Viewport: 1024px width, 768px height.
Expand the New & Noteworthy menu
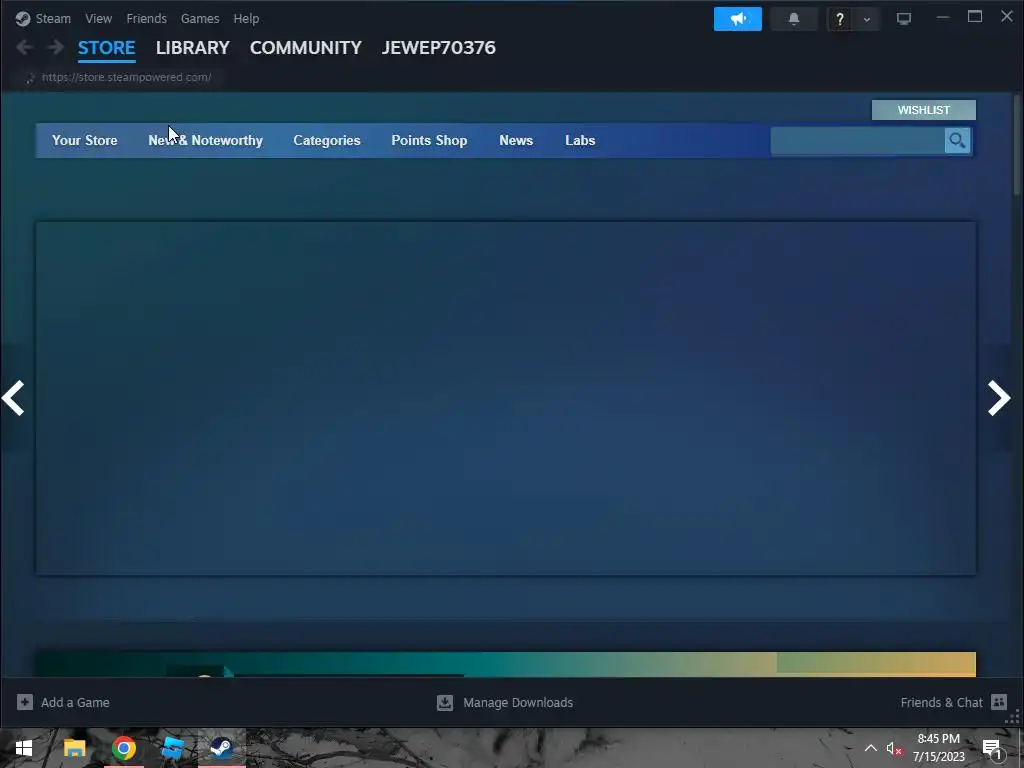pos(205,140)
